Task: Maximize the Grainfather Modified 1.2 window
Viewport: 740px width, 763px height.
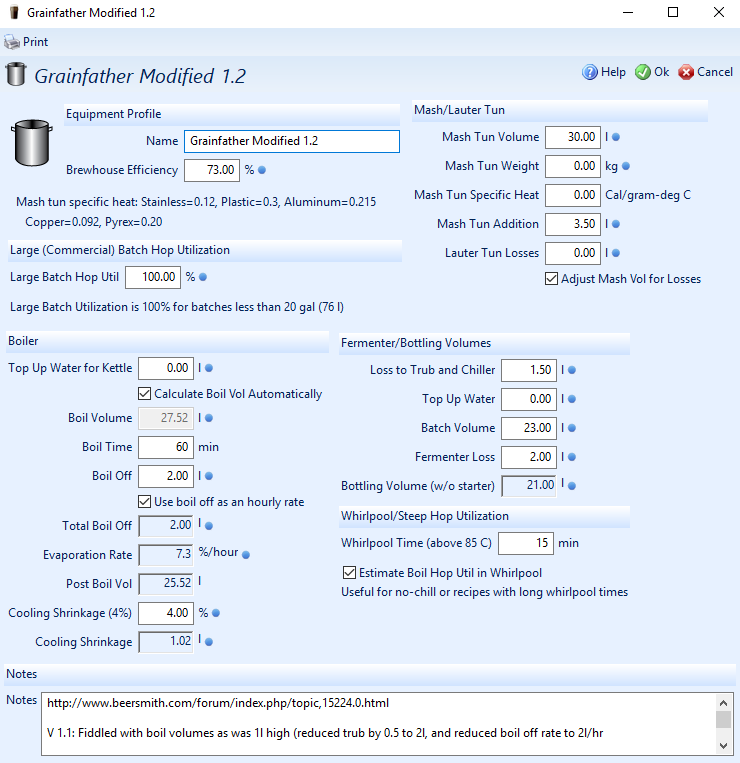Action: click(x=673, y=13)
